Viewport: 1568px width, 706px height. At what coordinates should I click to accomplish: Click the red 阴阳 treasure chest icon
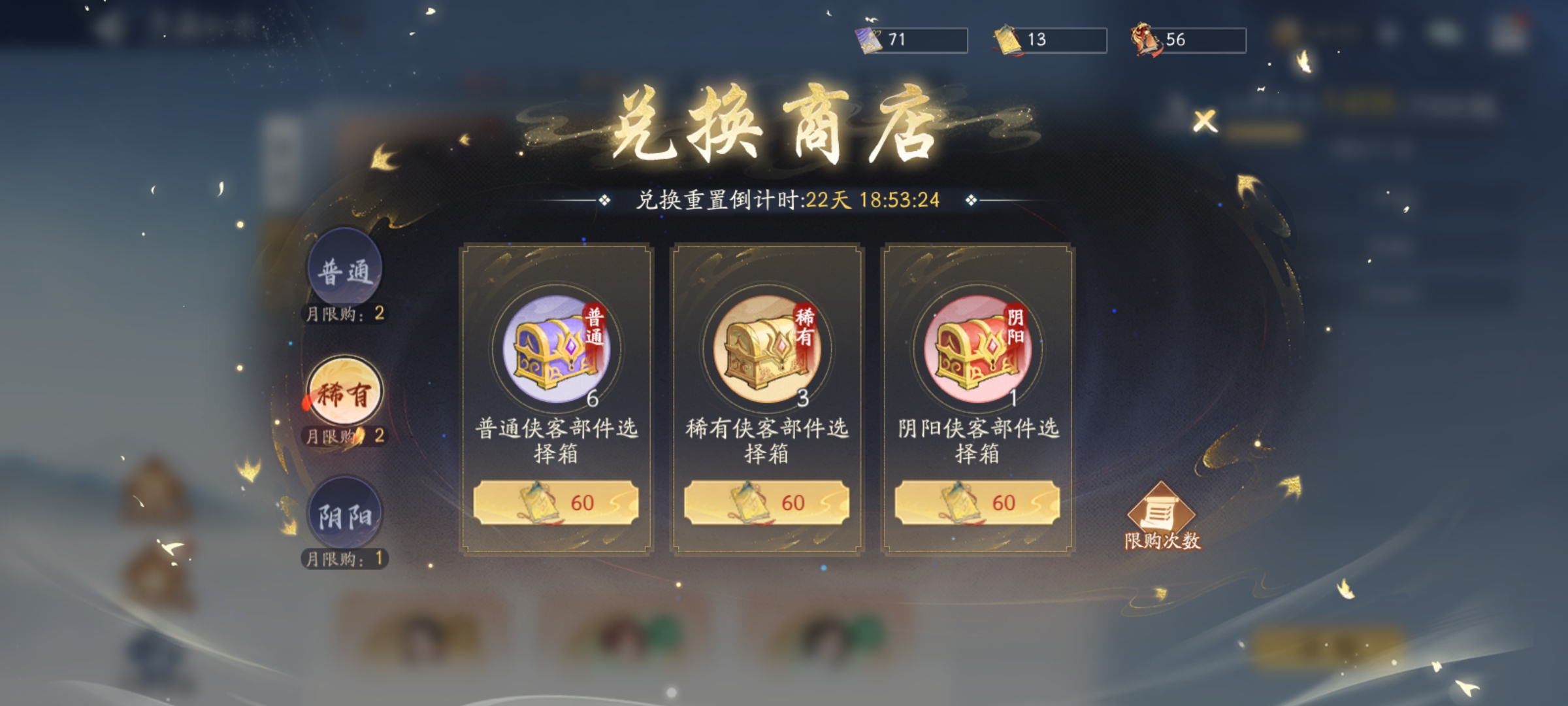pos(979,350)
